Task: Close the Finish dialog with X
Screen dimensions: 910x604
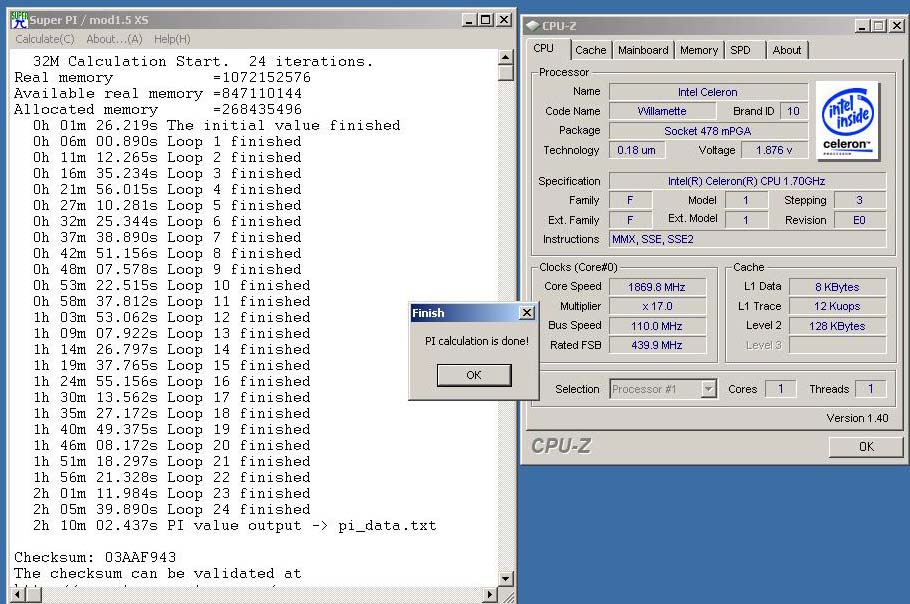Action: coord(526,313)
